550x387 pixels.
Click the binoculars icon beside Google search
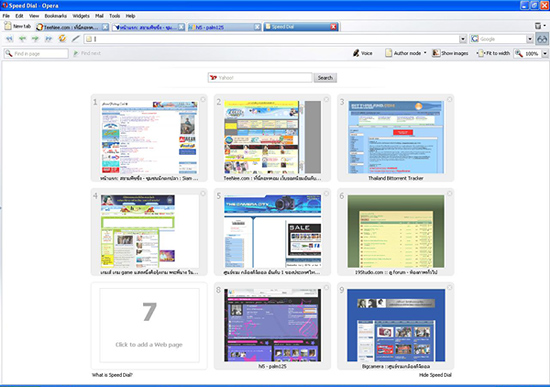pos(542,39)
